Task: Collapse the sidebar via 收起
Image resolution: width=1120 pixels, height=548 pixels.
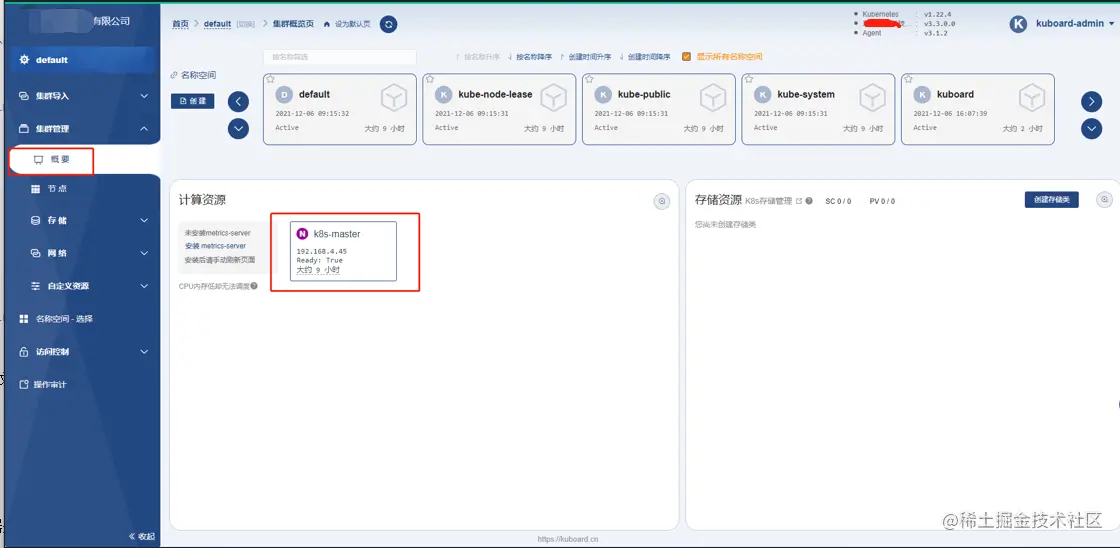Action: coord(141,536)
